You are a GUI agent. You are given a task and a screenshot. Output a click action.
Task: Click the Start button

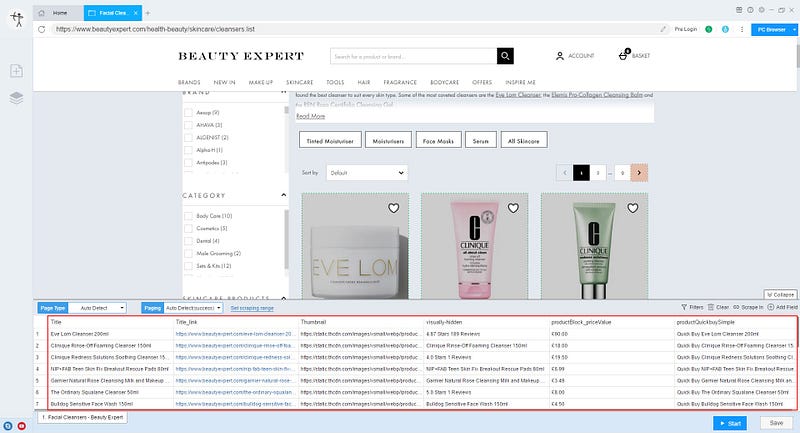point(730,423)
